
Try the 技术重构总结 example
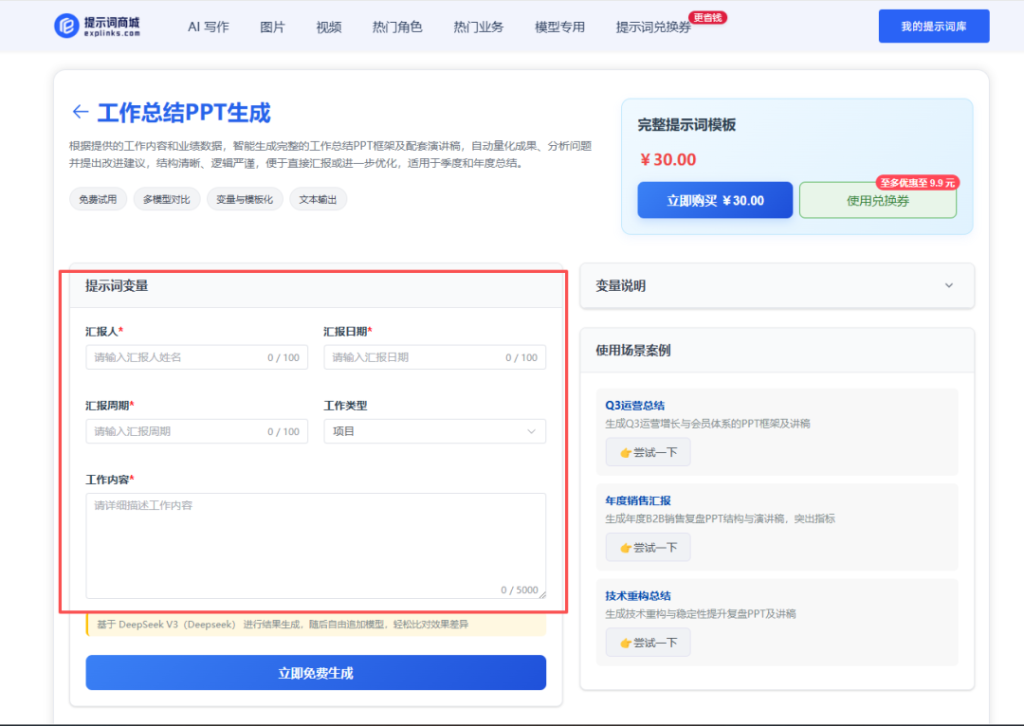pyautogui.click(x=648, y=642)
